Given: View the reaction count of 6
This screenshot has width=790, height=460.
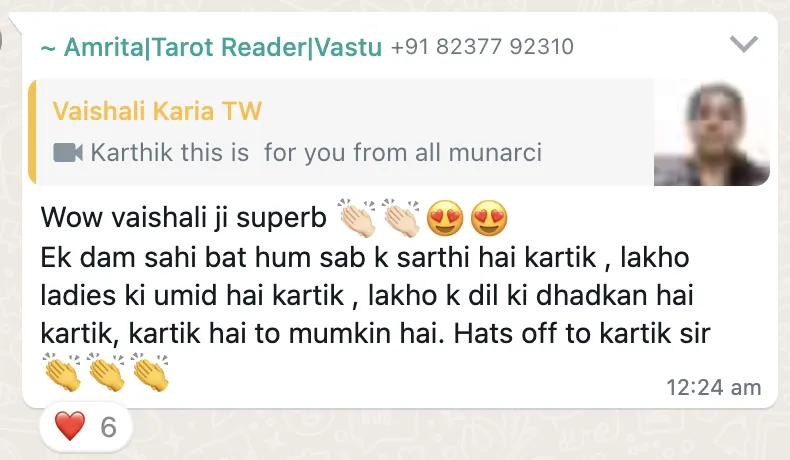Looking at the screenshot, I should pos(108,427).
